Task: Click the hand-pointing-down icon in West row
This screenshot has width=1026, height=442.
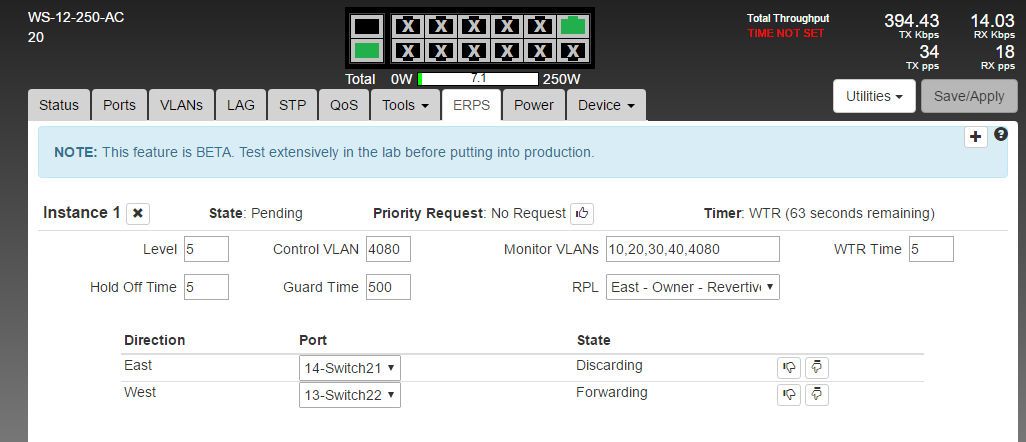Action: [x=817, y=395]
